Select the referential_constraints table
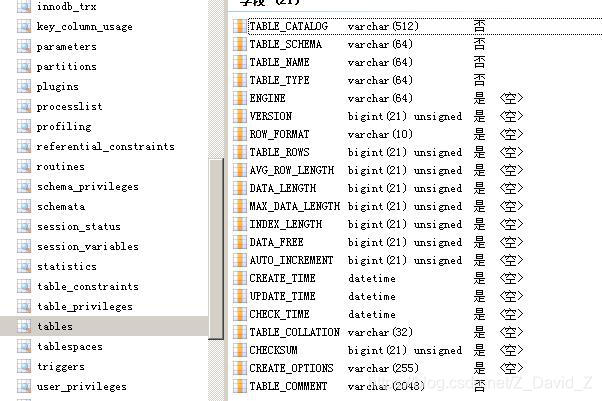Image resolution: width=602 pixels, height=401 pixels. (x=106, y=146)
